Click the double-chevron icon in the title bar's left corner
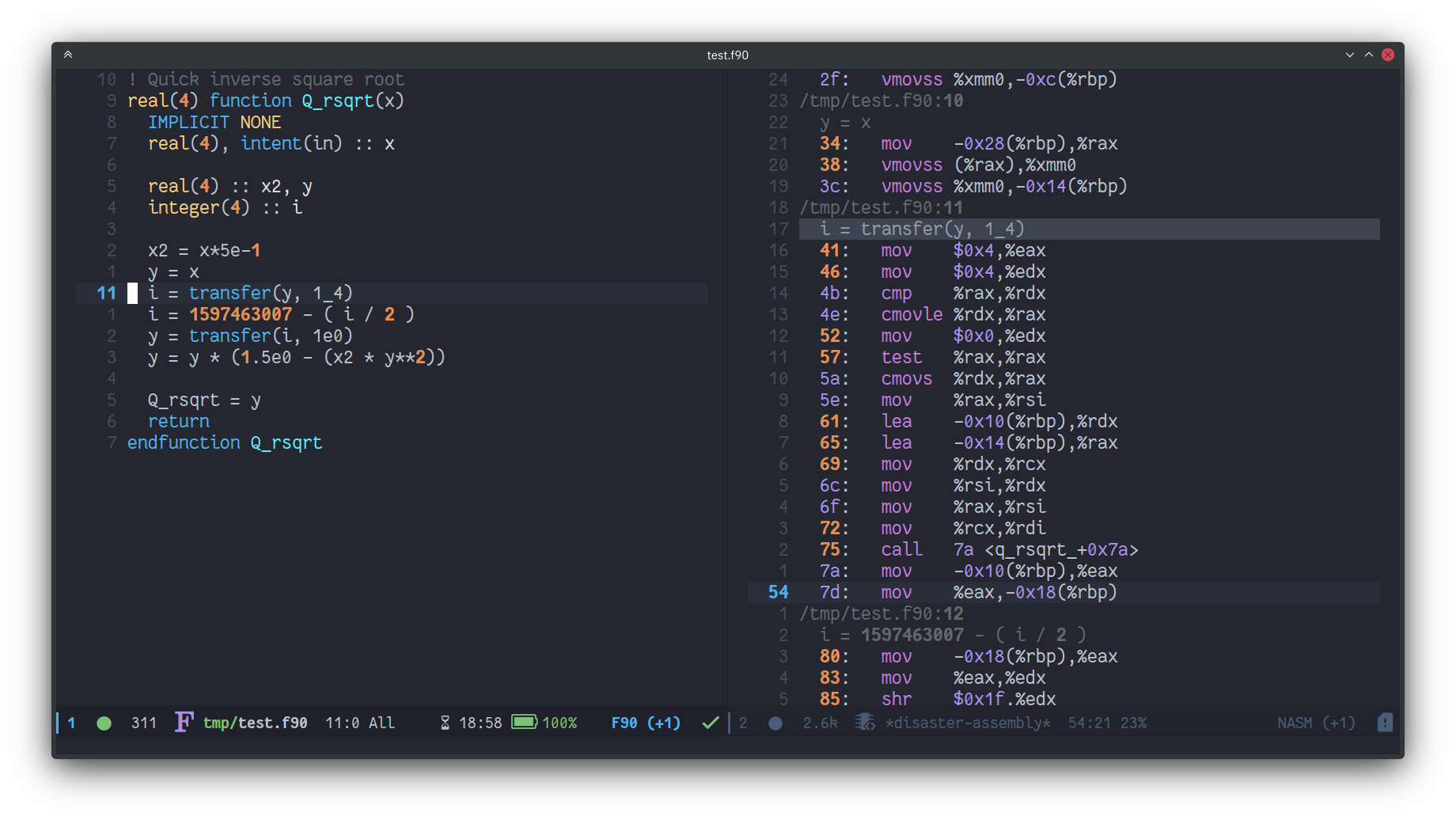The image size is (1456, 820). pos(68,55)
